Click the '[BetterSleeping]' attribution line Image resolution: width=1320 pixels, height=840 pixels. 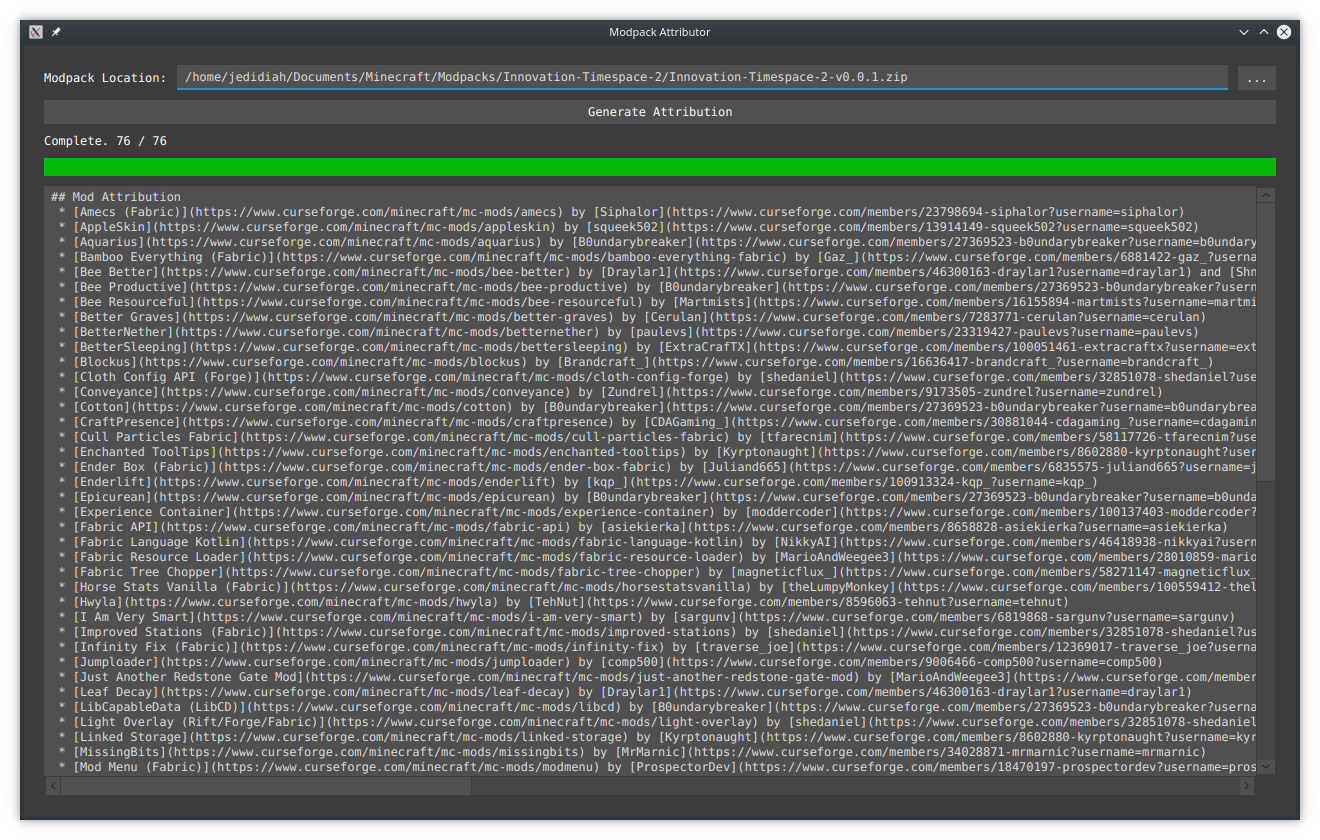(x=657, y=347)
